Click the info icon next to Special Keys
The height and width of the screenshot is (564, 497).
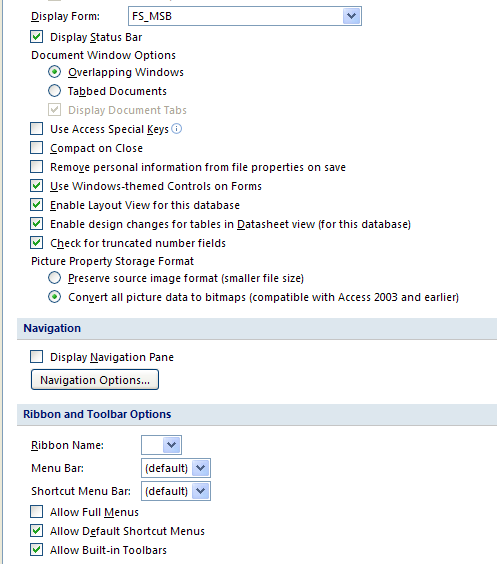click(x=177, y=128)
